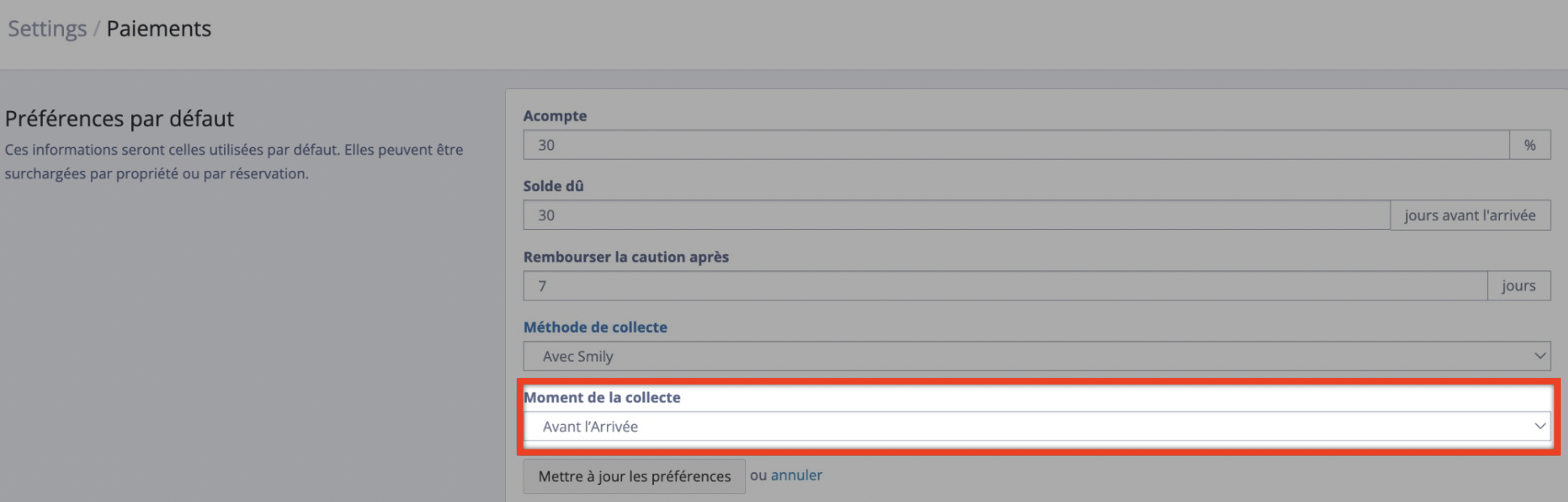This screenshot has height=502, width=1568.
Task: Click the % suffix next to Acompte
Action: click(x=1530, y=145)
